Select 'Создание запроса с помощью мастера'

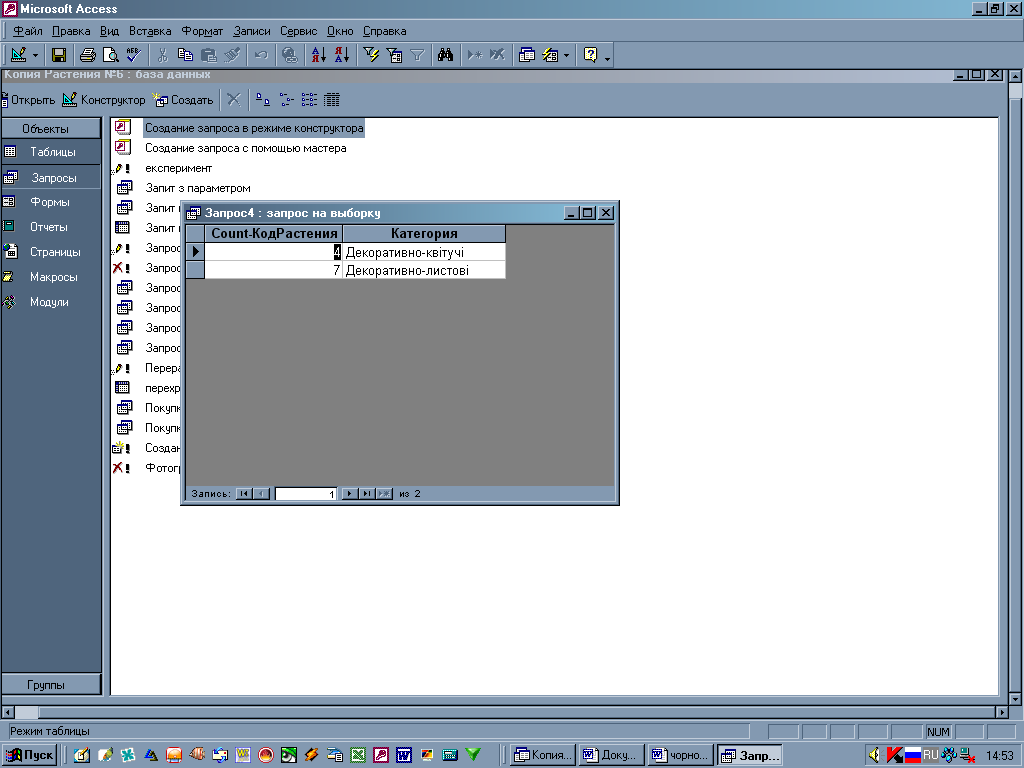[246, 148]
